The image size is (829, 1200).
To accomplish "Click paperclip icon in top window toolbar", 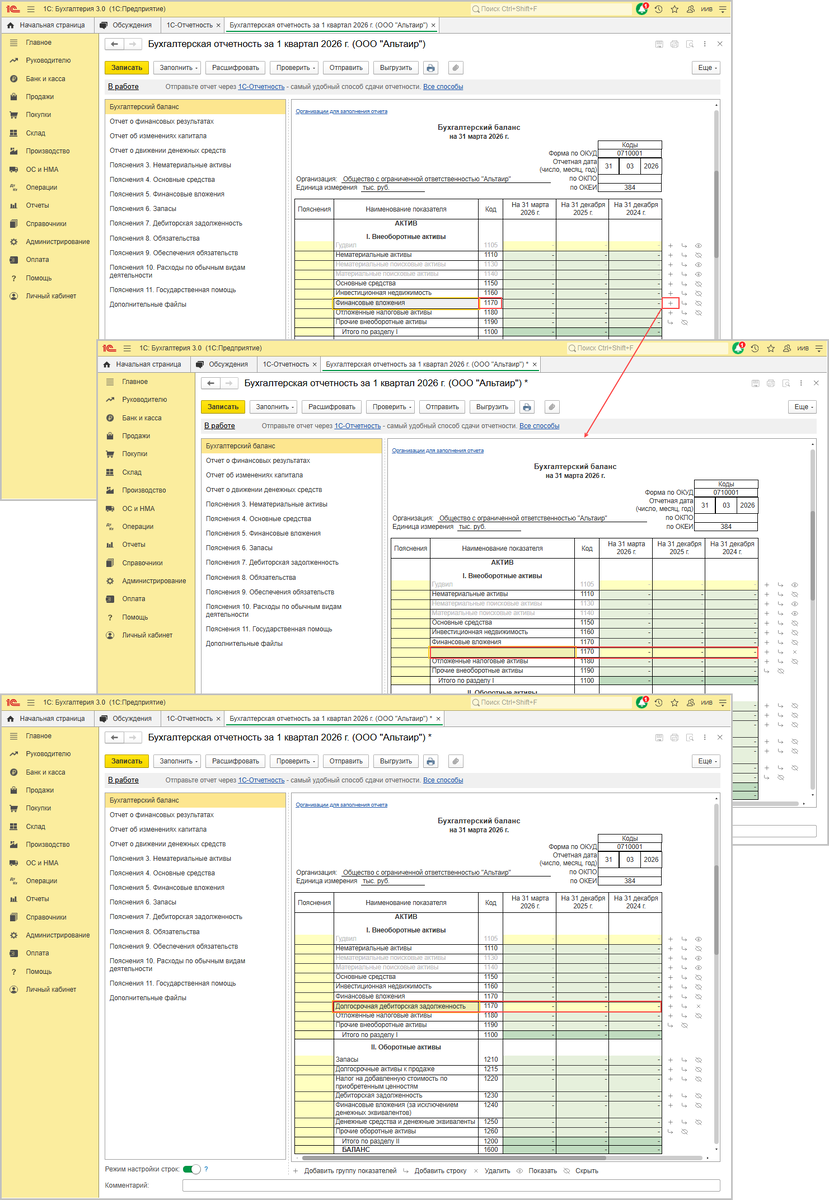I will 455,68.
